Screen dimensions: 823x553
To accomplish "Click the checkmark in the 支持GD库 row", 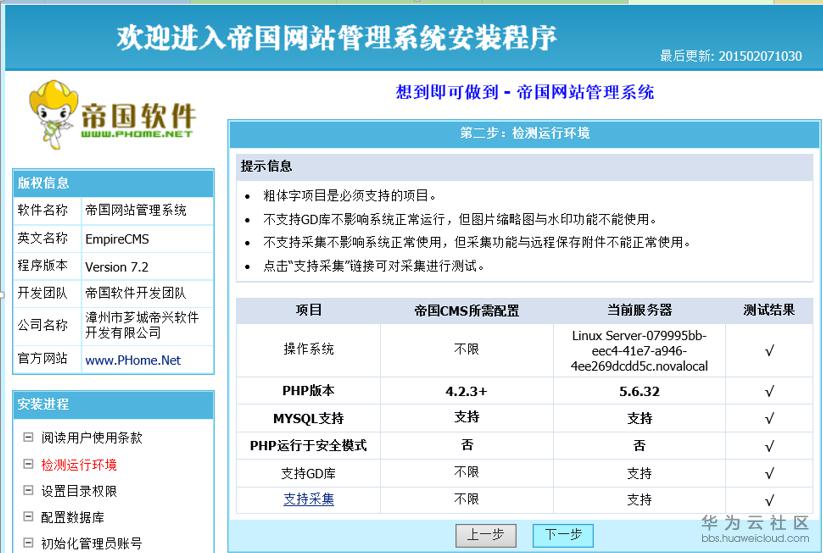I will pos(769,473).
